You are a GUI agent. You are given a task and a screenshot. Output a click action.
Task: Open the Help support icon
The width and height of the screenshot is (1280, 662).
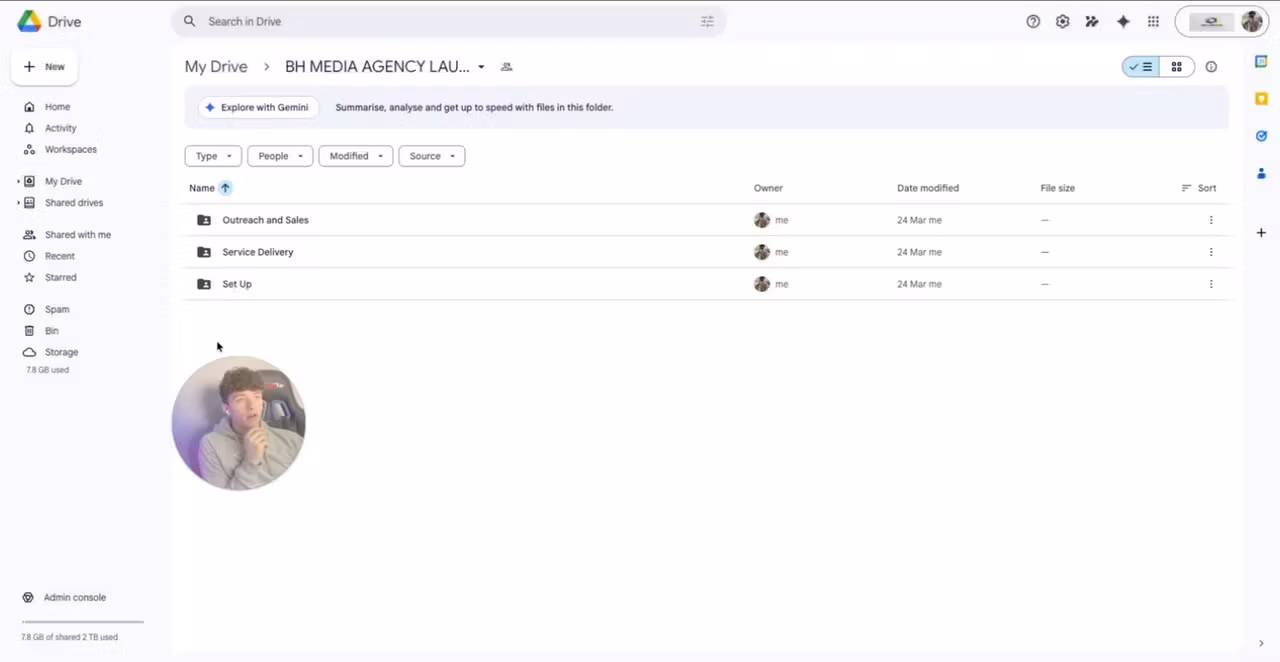[x=1033, y=21]
